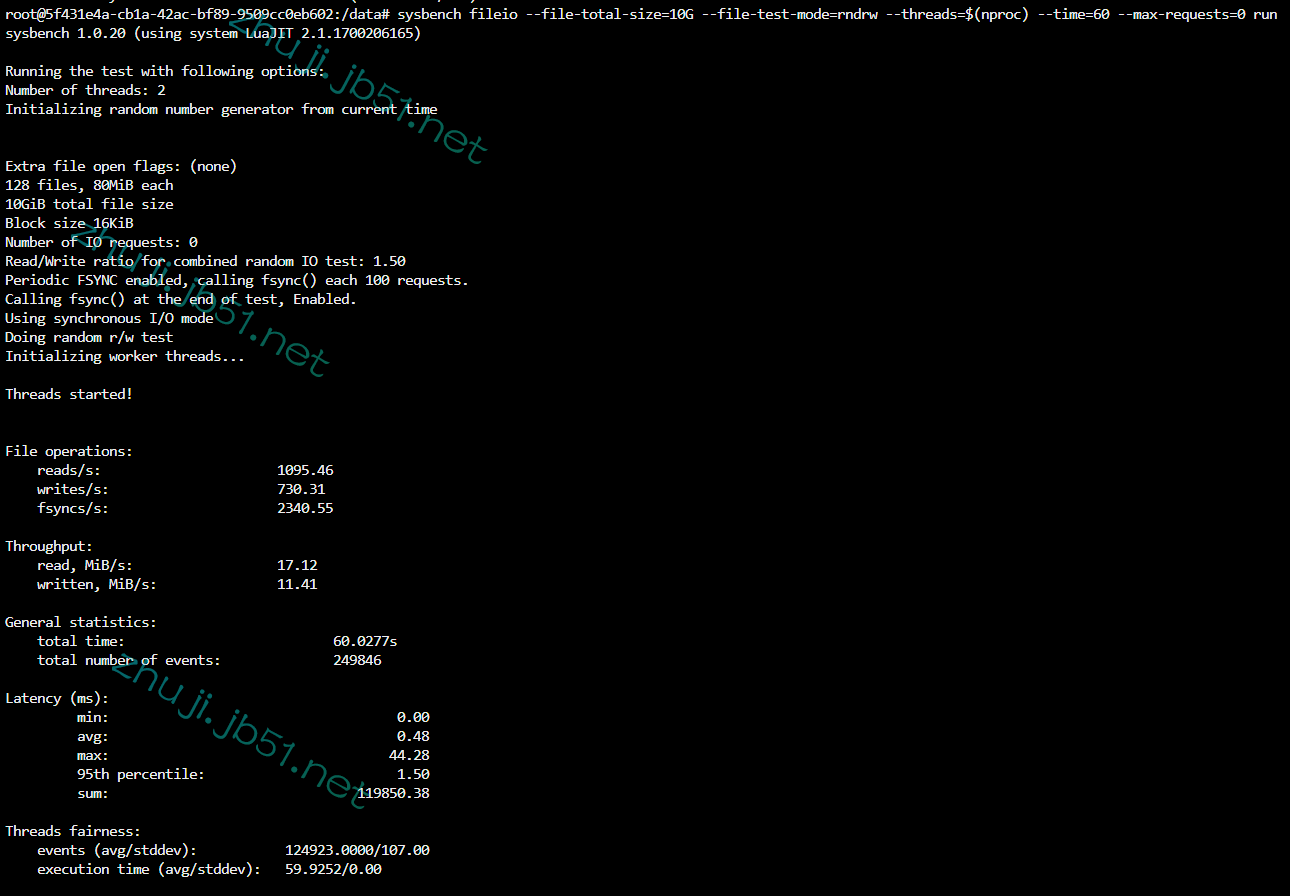
Task: Click the 'General statistics:' heading
Action: (81, 622)
